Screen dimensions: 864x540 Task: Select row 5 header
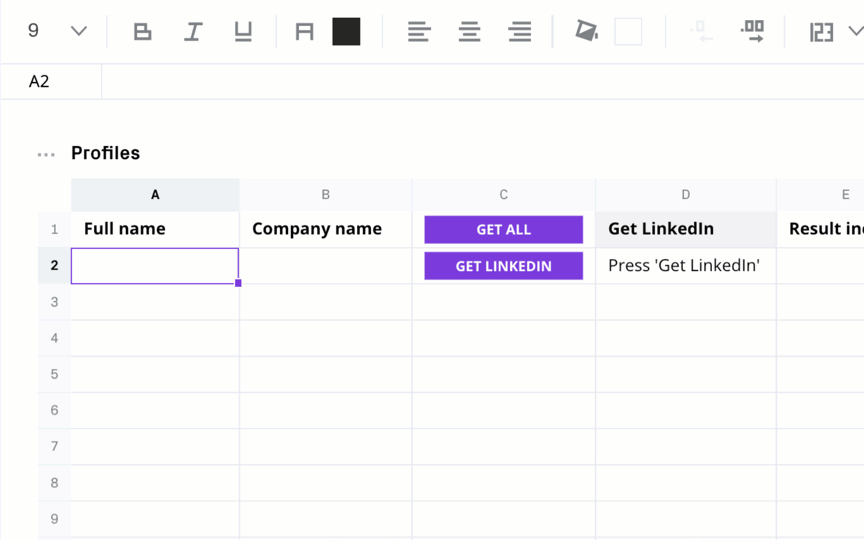[54, 374]
